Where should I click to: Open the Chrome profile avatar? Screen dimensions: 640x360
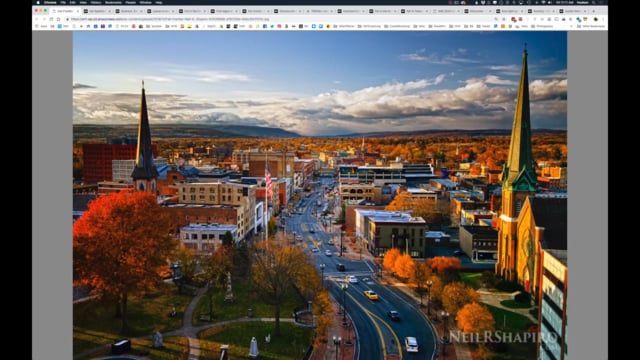pyautogui.click(x=596, y=19)
